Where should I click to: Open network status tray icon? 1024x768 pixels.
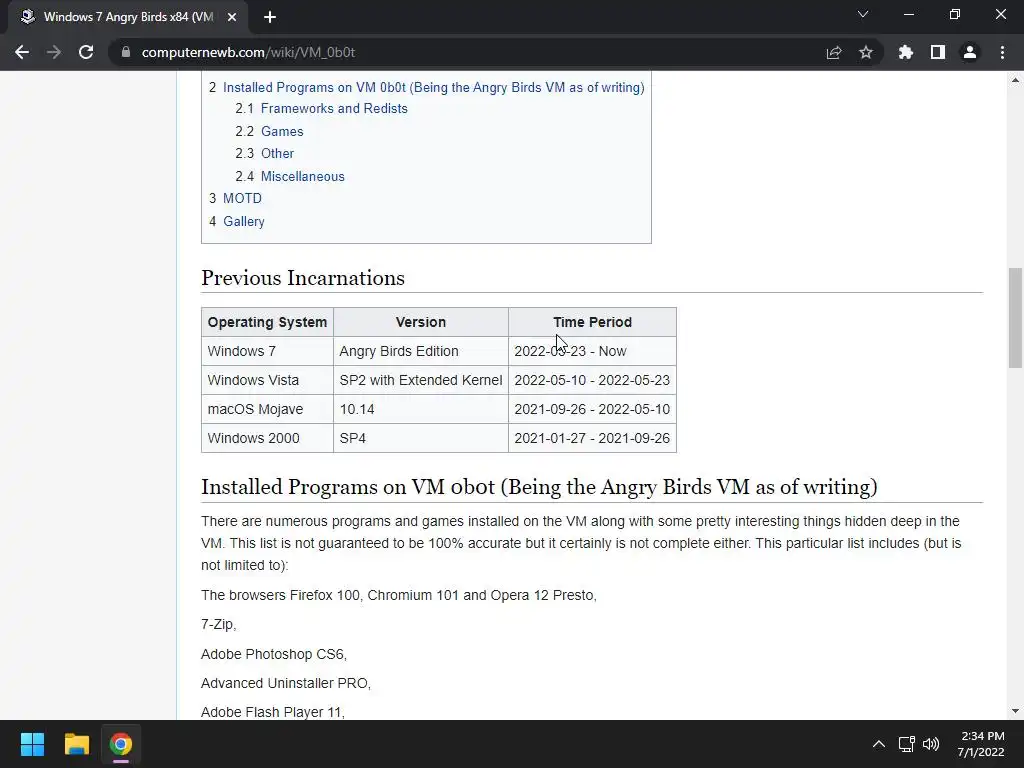click(906, 744)
